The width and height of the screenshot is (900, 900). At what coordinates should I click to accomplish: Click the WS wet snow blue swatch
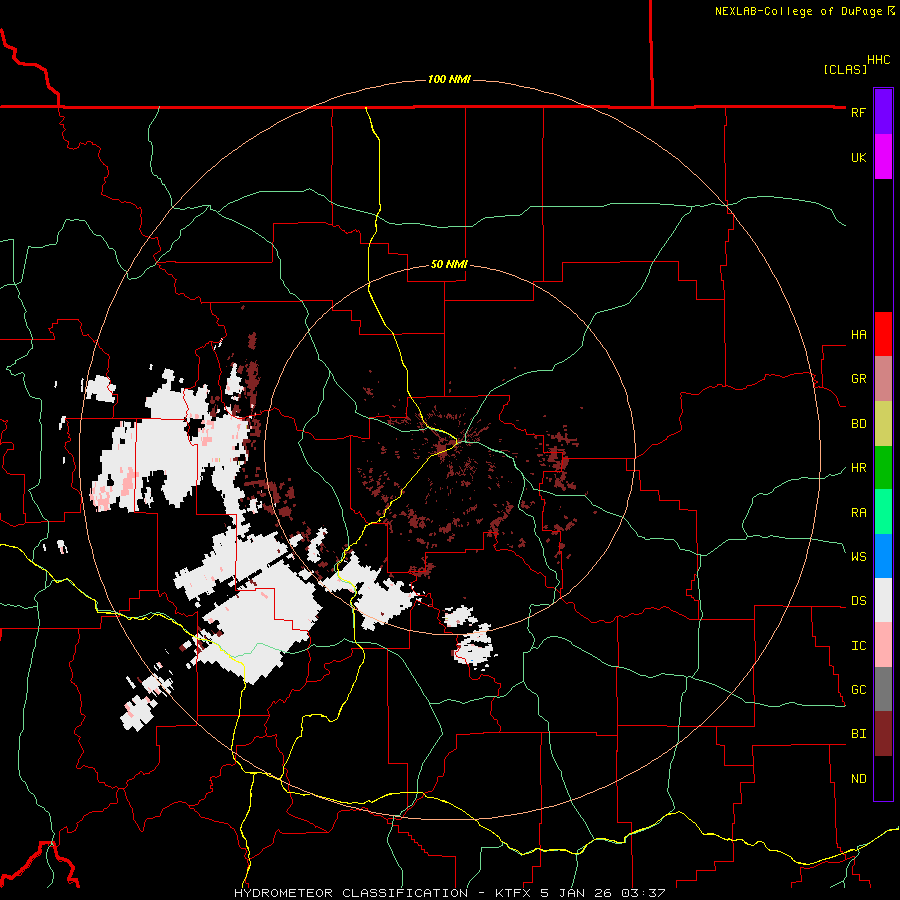pyautogui.click(x=883, y=556)
